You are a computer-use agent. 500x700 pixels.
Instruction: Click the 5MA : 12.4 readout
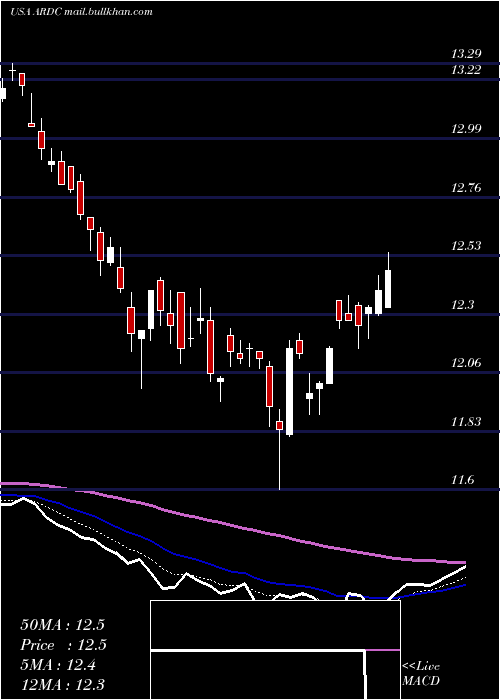coord(58,665)
